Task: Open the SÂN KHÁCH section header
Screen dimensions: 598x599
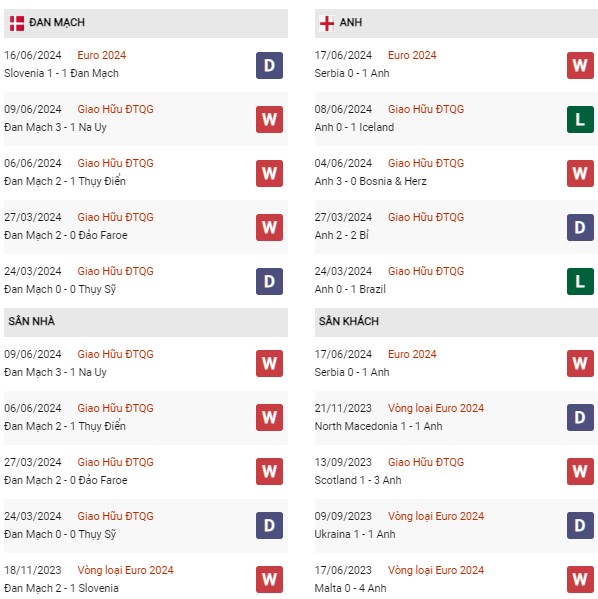Action: click(x=456, y=322)
